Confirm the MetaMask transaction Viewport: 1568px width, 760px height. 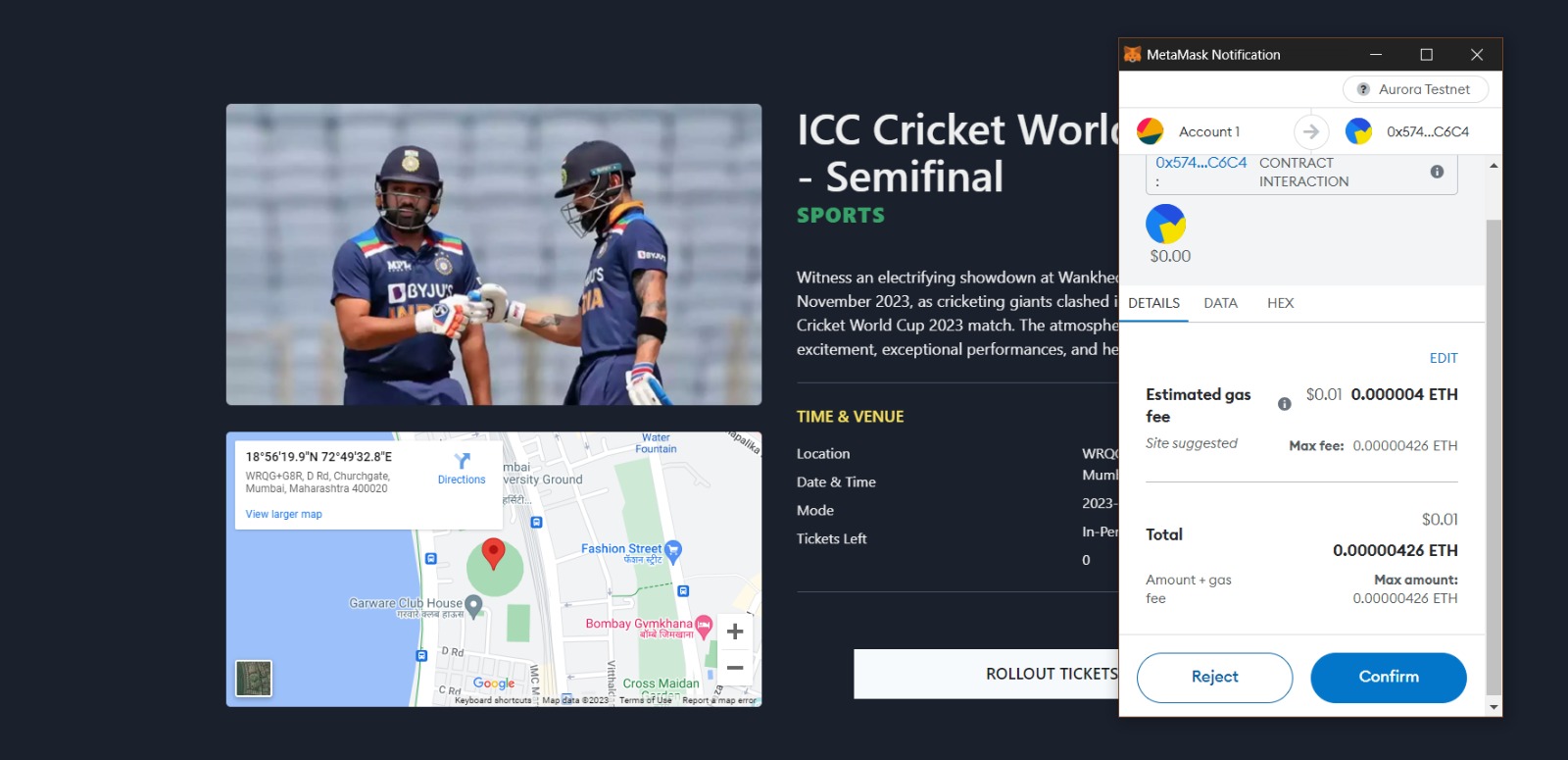pos(1388,678)
